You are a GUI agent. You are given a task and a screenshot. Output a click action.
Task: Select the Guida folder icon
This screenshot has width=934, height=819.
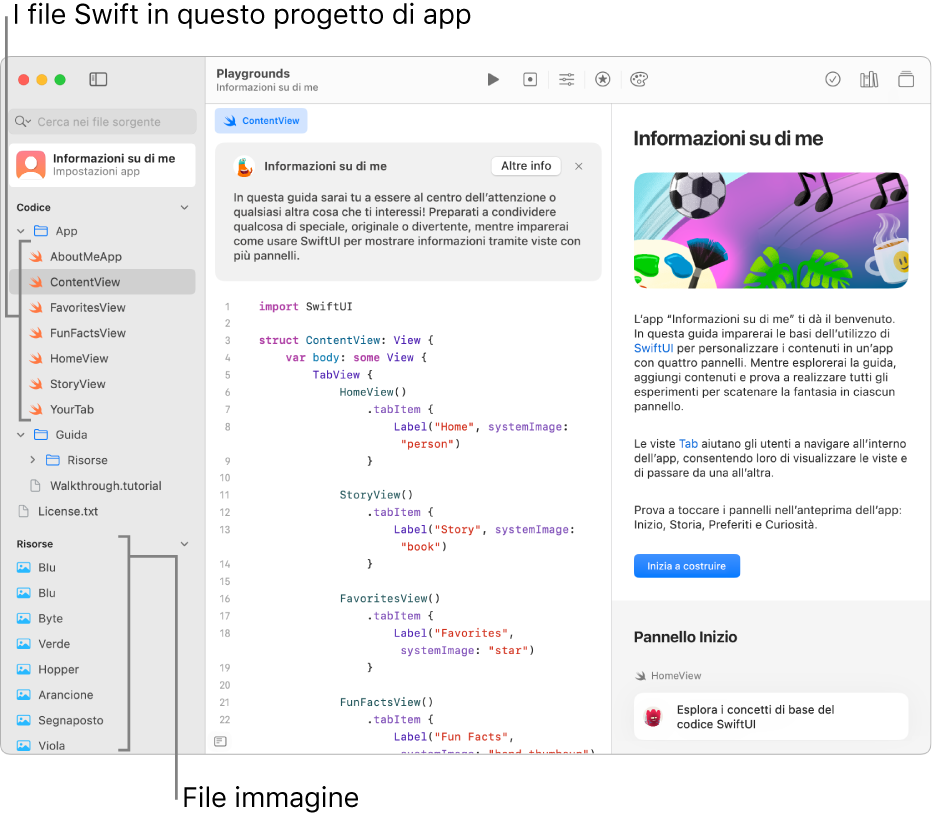41,435
